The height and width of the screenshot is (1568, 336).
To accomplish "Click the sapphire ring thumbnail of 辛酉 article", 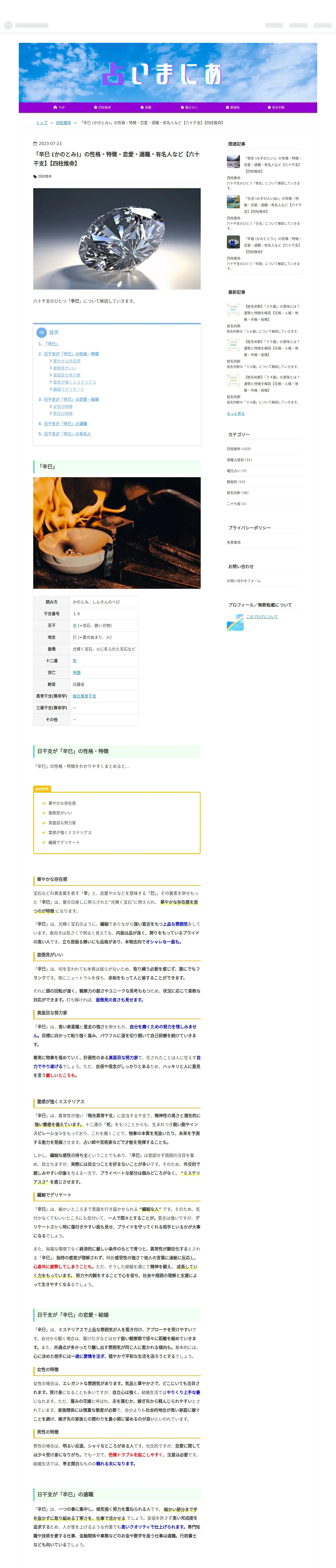I will [x=234, y=242].
